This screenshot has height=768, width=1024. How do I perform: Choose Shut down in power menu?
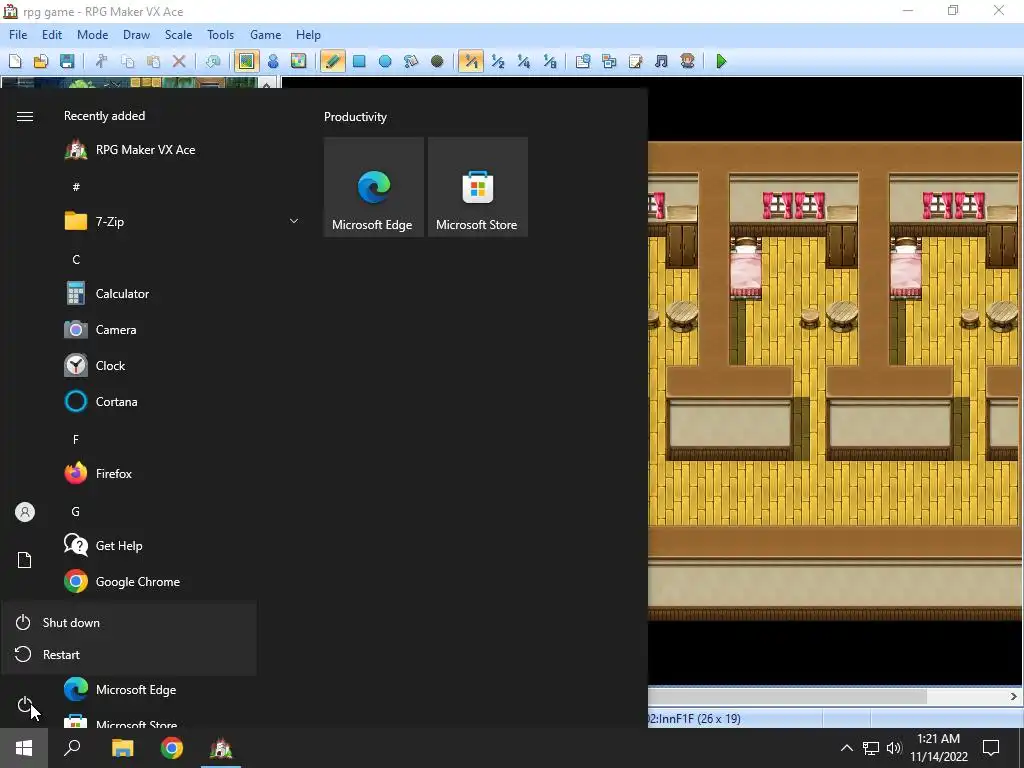(x=129, y=623)
